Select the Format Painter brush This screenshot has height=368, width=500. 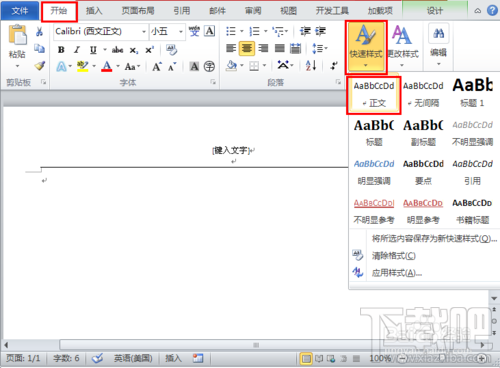click(x=39, y=66)
